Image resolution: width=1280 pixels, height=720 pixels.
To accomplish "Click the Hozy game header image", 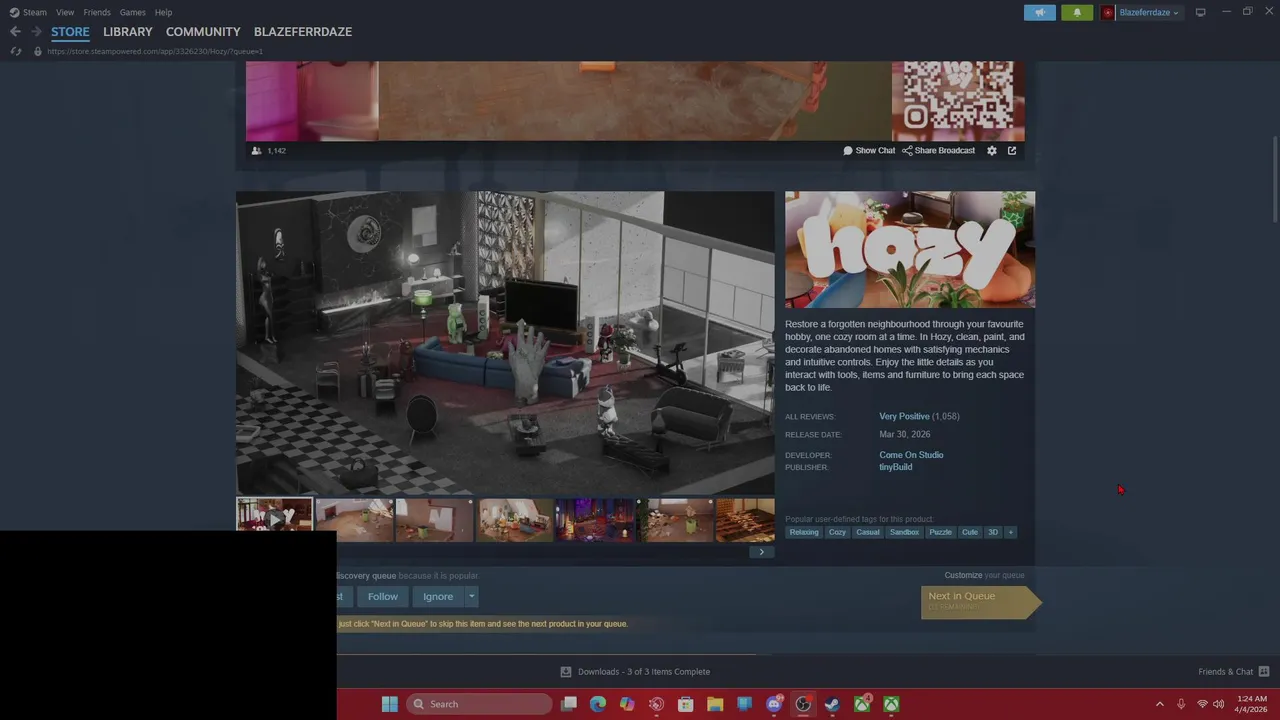I will (x=910, y=250).
